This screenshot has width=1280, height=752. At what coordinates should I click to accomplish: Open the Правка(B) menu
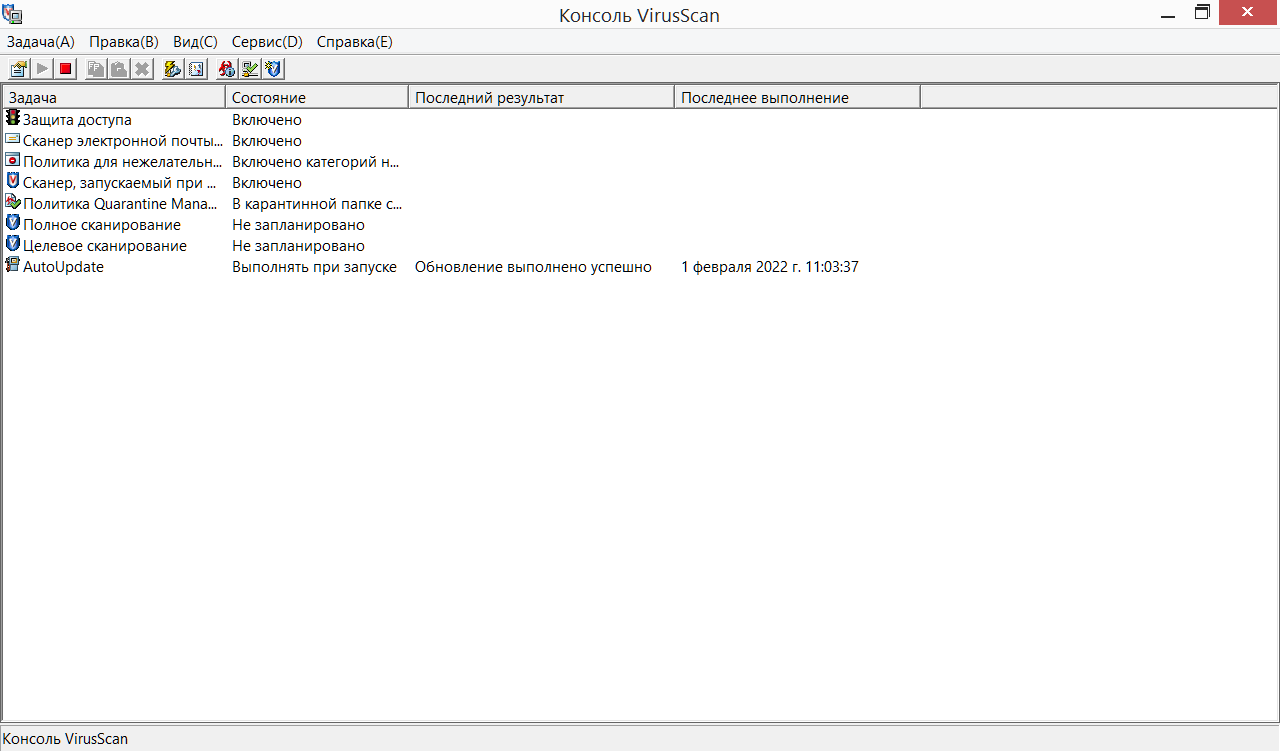(x=124, y=42)
